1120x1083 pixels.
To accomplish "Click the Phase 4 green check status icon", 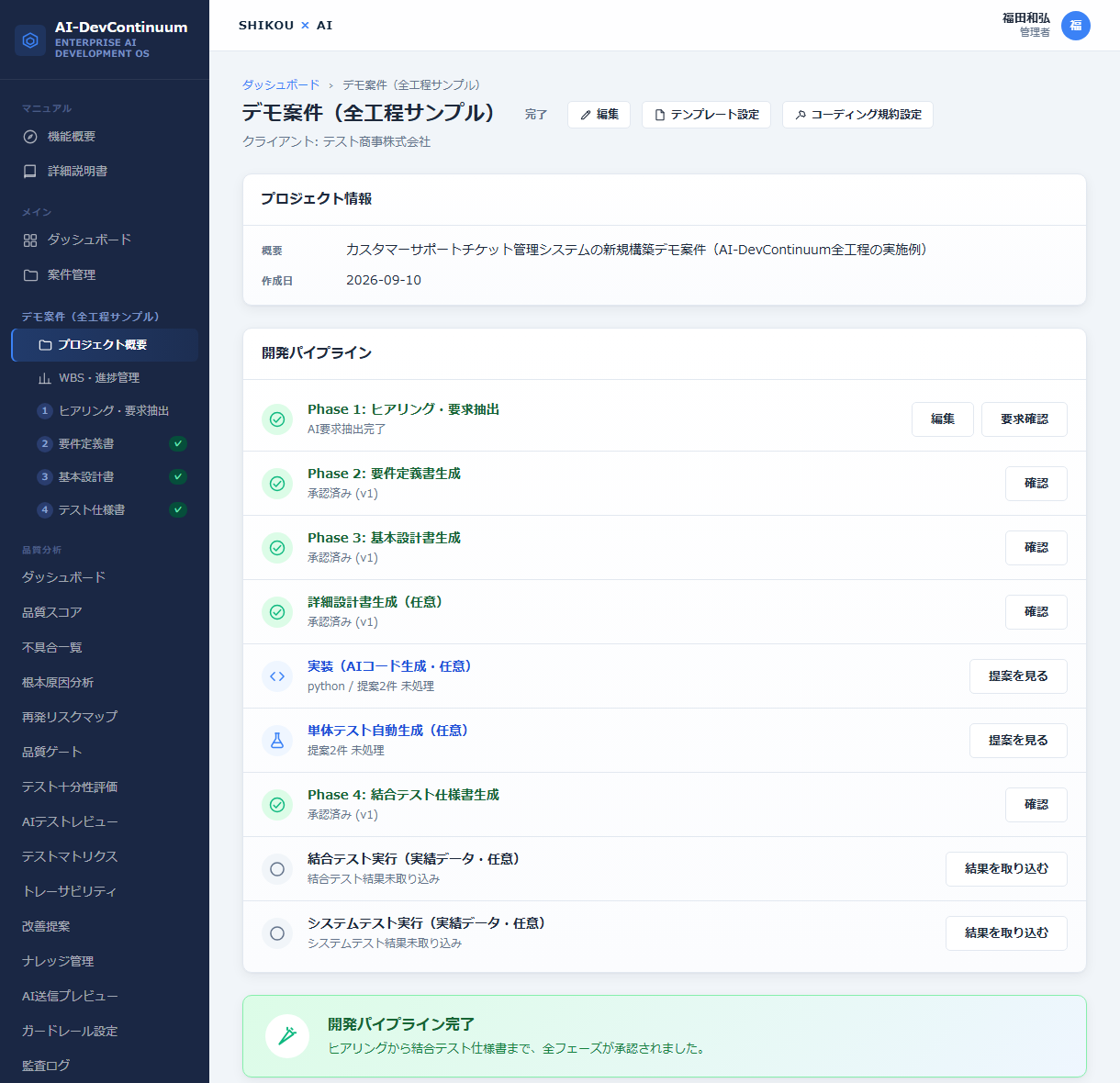I will tap(277, 805).
